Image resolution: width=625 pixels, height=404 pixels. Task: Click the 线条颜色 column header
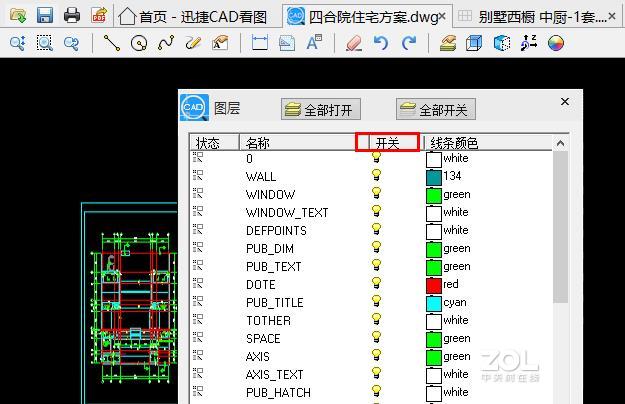[x=488, y=143]
